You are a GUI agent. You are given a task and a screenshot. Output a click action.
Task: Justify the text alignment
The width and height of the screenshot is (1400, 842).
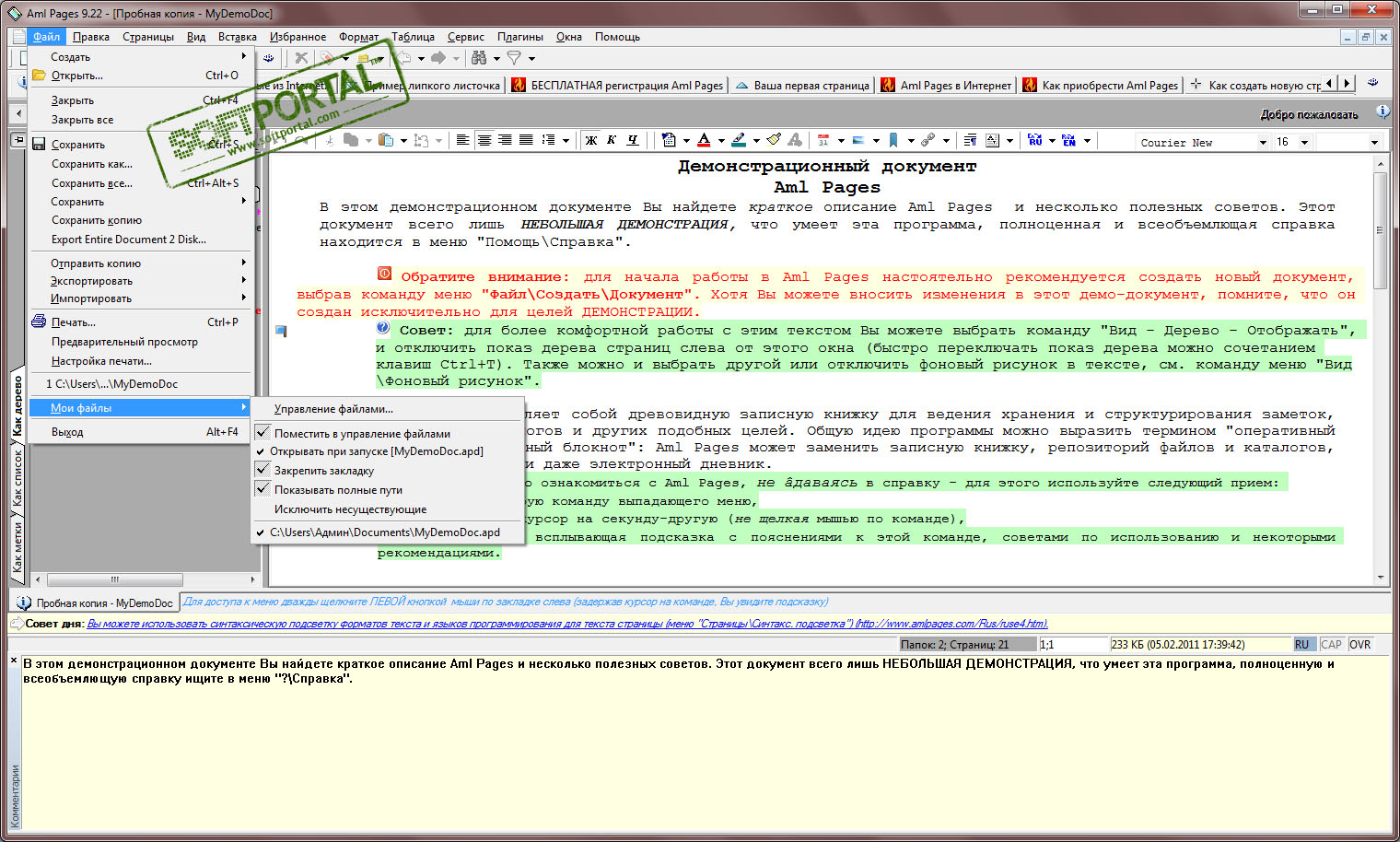(x=526, y=140)
